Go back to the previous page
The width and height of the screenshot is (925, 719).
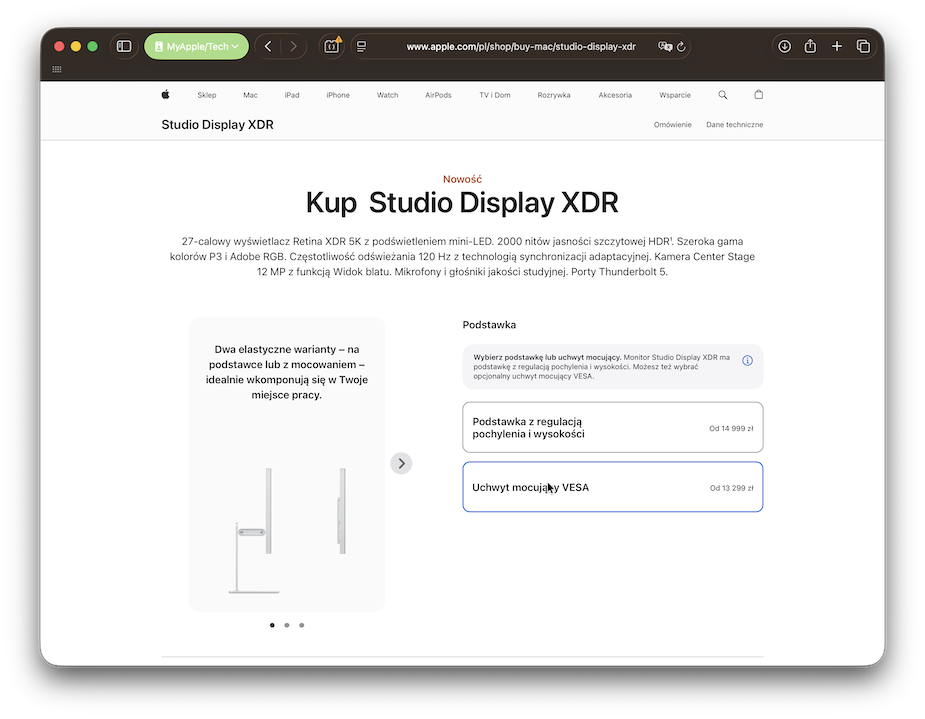tap(268, 46)
